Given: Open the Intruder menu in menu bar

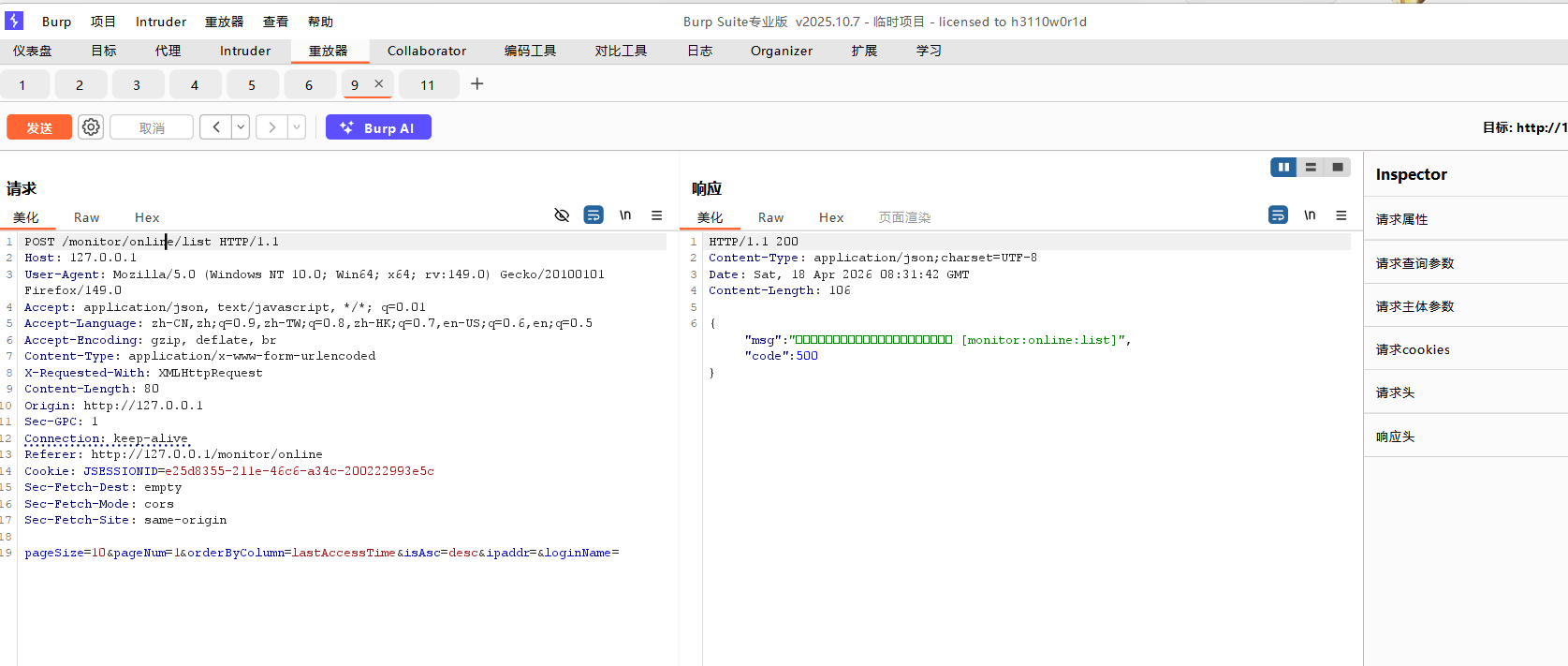Looking at the screenshot, I should (x=161, y=22).
